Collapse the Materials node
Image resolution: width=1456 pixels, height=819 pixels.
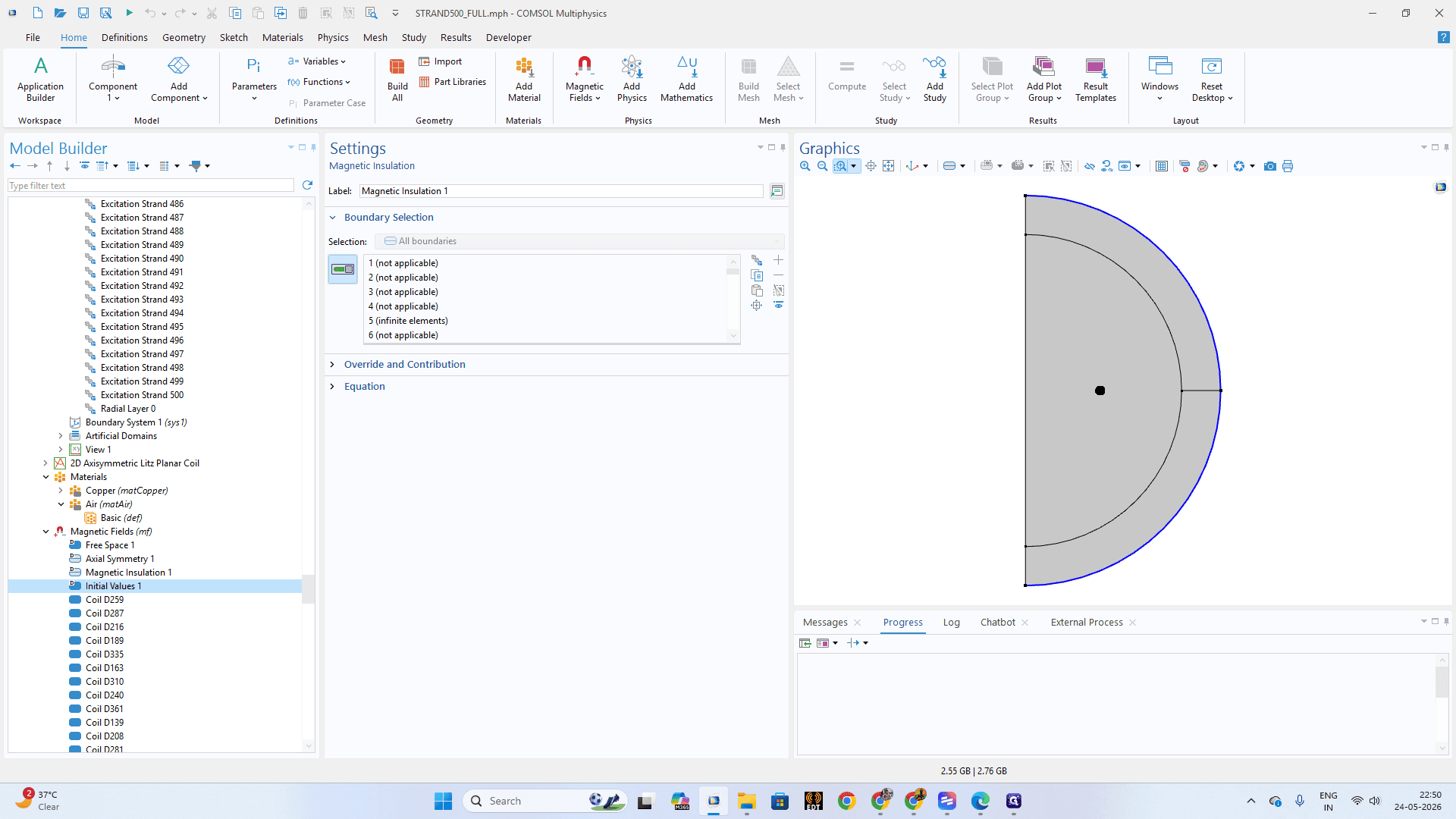click(45, 477)
